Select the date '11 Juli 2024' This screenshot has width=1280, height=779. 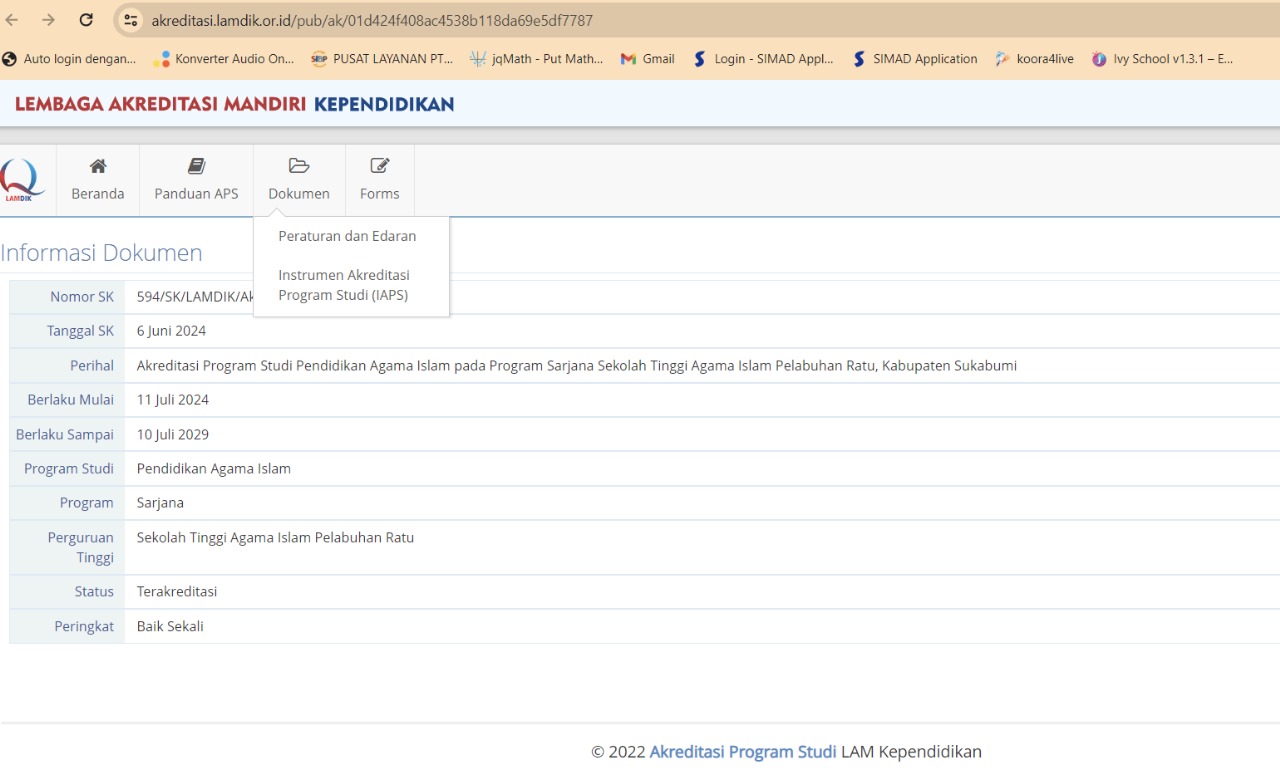(x=173, y=400)
